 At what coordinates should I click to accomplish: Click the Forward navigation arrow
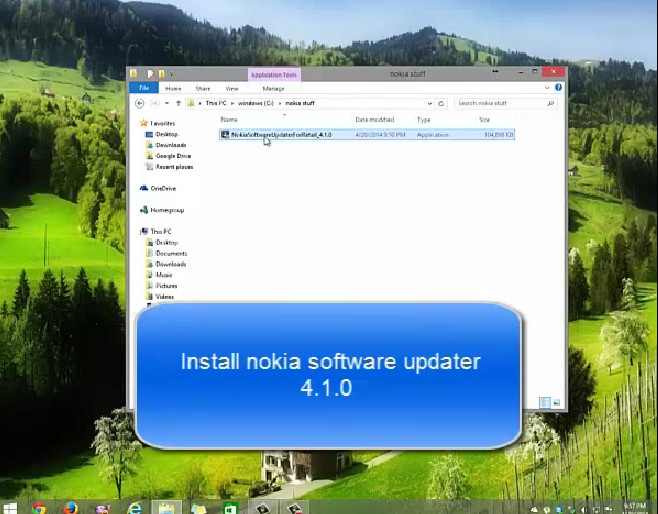(x=154, y=103)
